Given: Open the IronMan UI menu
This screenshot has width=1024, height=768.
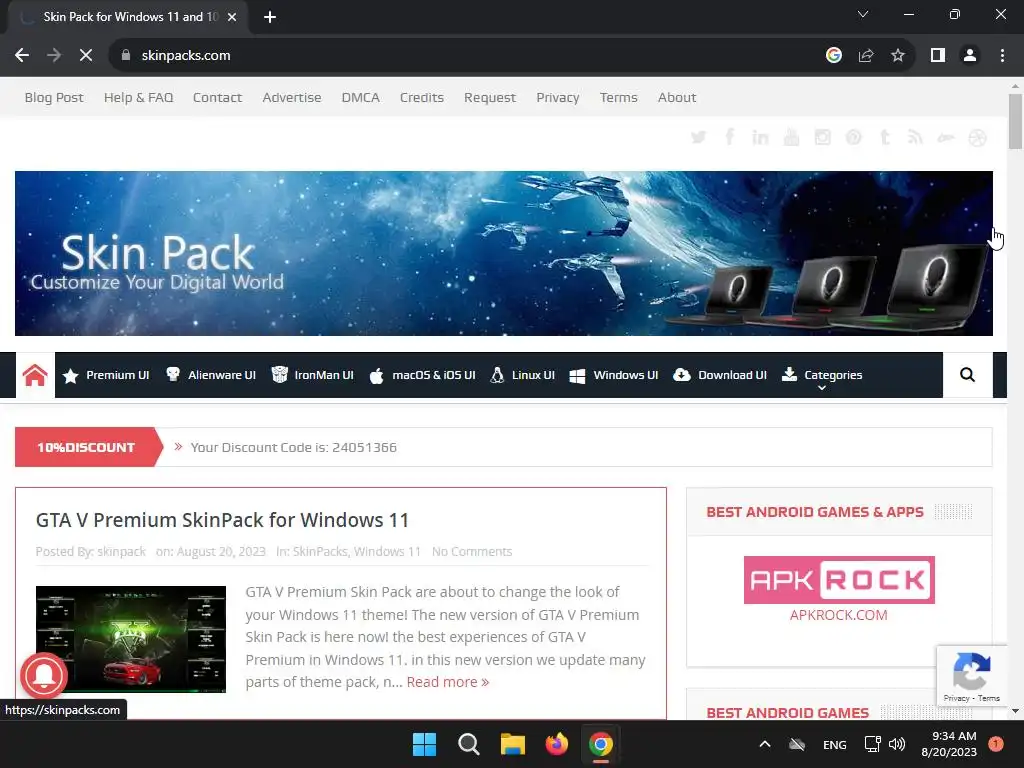Looking at the screenshot, I should coord(312,375).
